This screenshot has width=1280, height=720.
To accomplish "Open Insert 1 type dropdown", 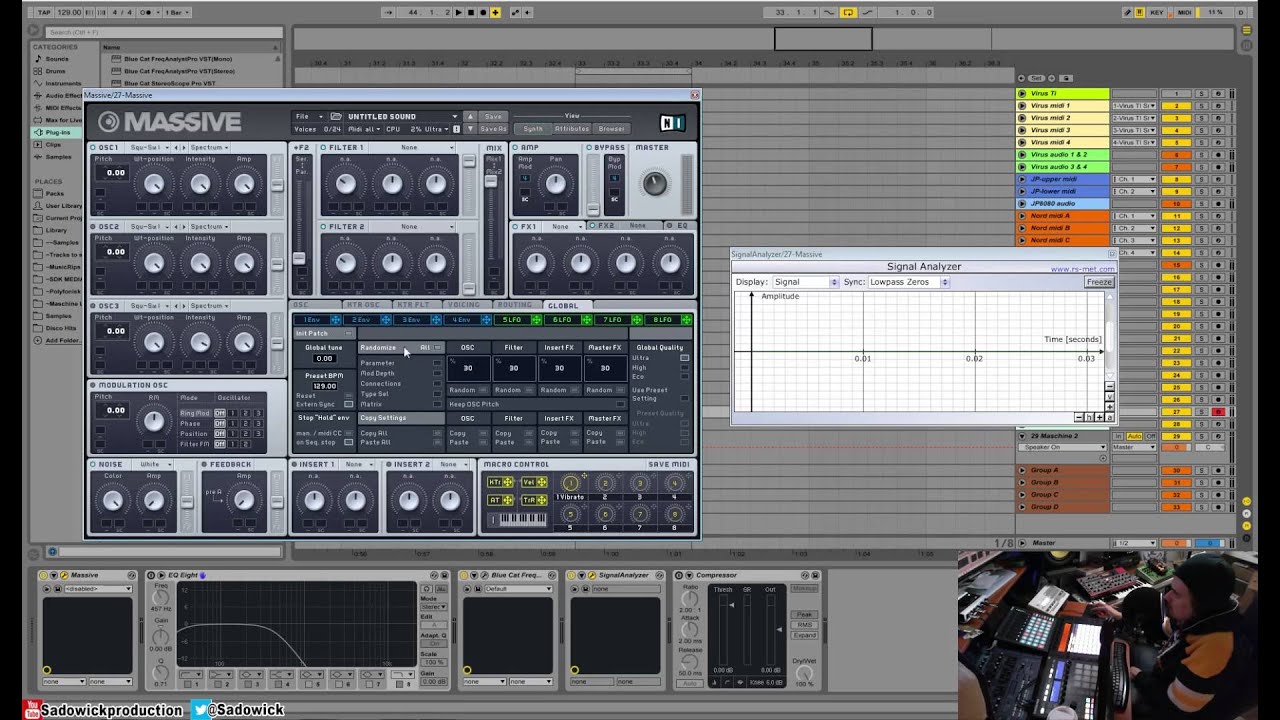I will (x=359, y=464).
